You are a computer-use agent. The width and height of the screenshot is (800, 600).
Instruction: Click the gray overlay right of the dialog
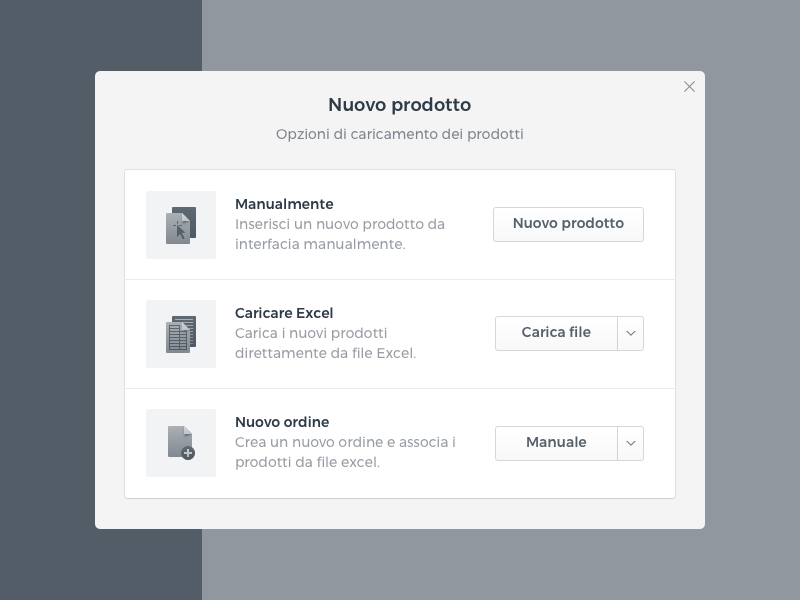752,300
